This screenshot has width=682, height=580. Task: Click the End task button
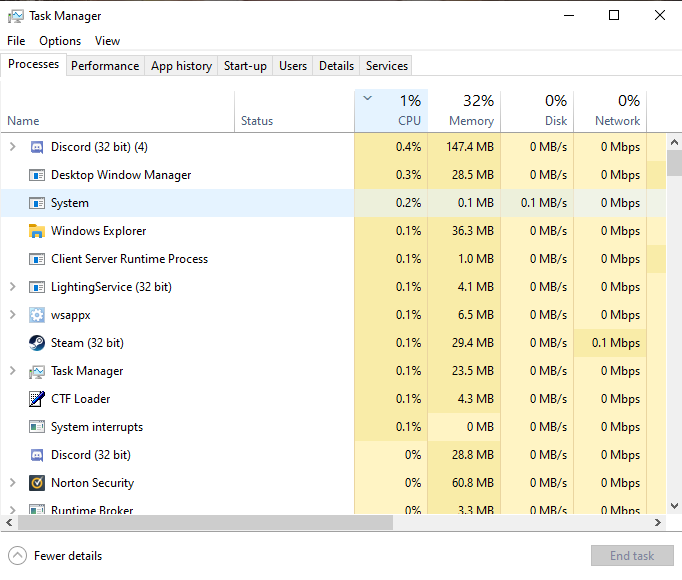click(632, 556)
